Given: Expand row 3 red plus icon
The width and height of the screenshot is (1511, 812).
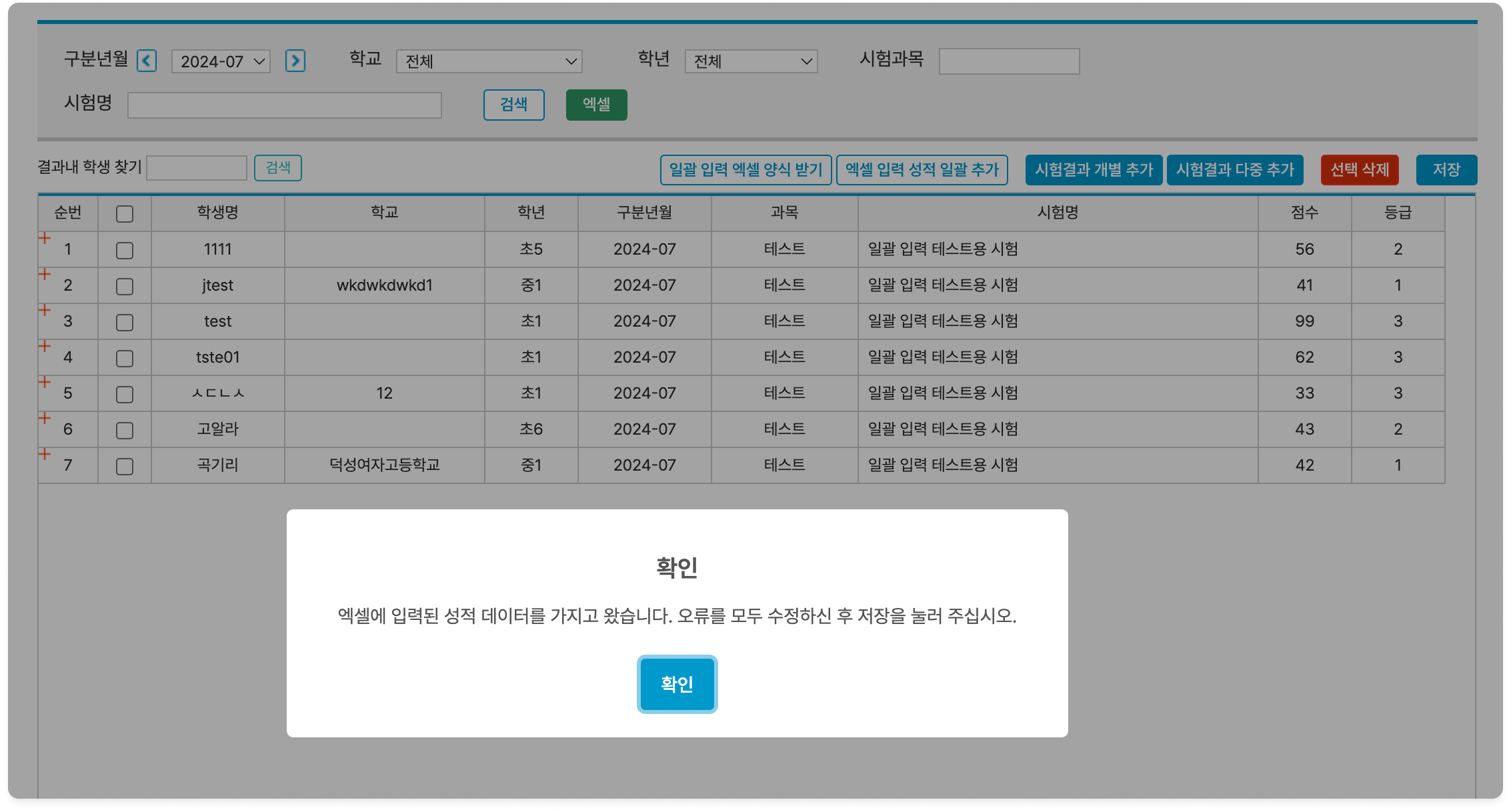Looking at the screenshot, I should pyautogui.click(x=45, y=310).
